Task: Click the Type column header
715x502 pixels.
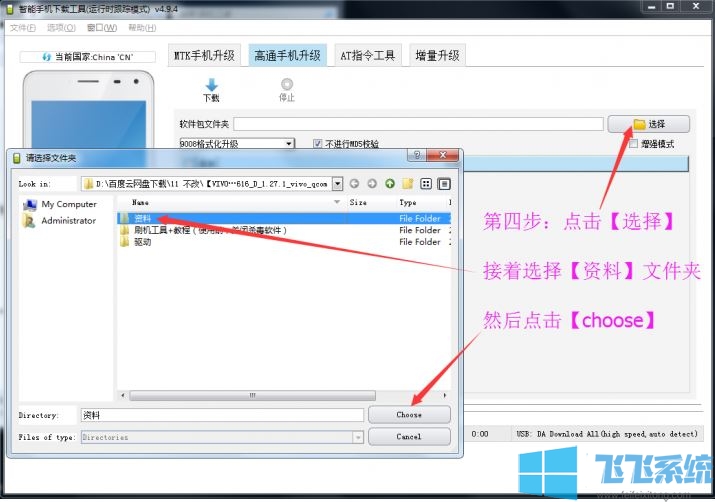Action: (x=408, y=202)
